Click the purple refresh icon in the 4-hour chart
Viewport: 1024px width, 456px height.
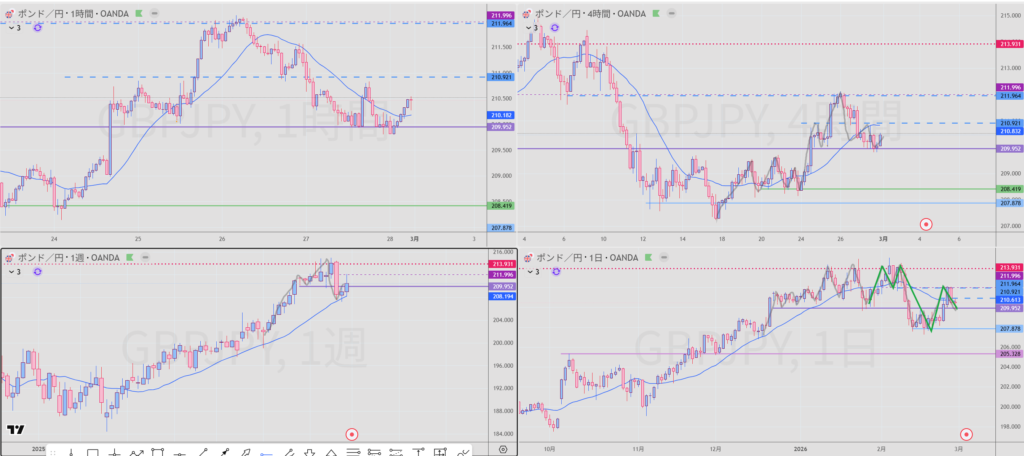[x=555, y=28]
